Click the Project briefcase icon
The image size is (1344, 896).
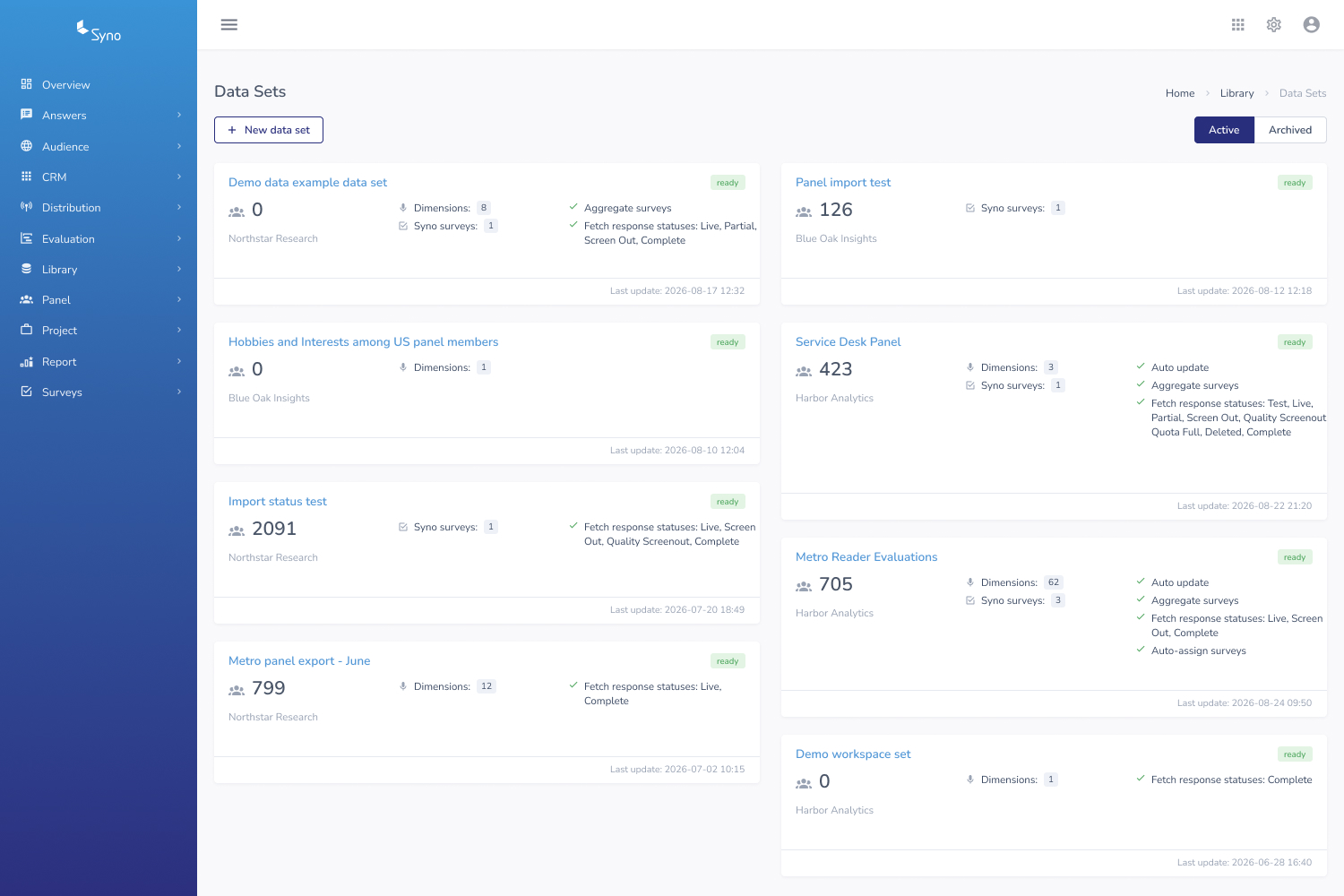[27, 330]
